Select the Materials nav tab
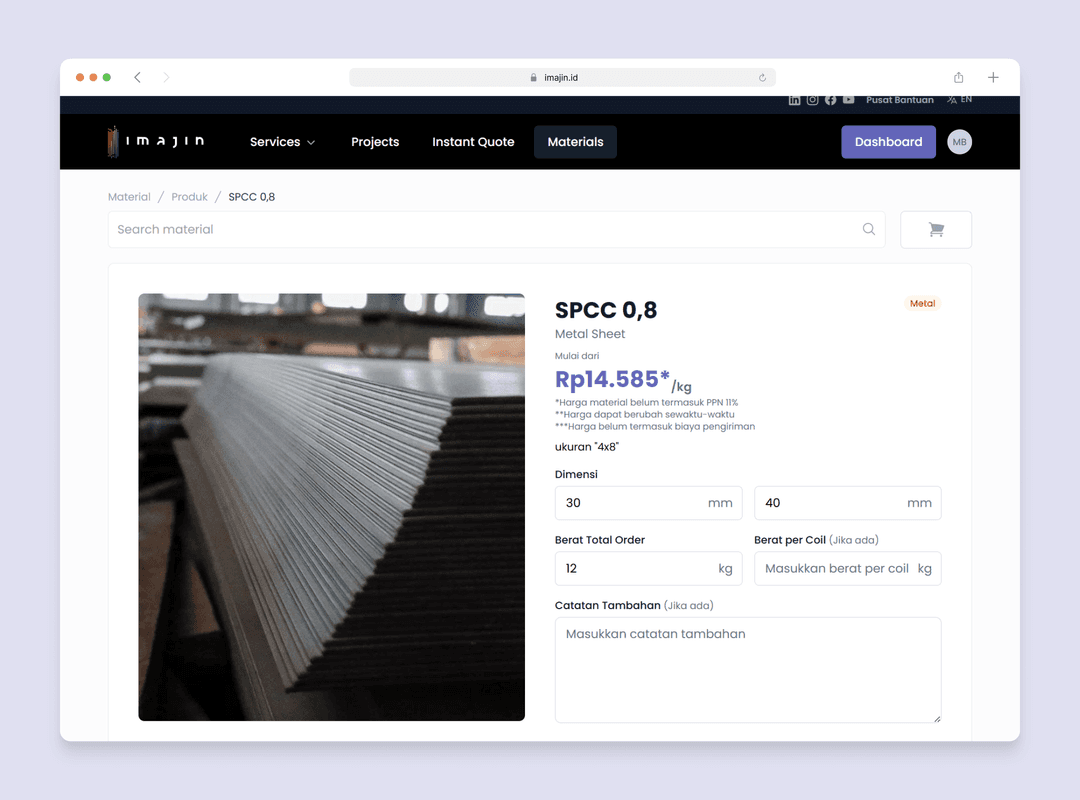 pyautogui.click(x=575, y=142)
